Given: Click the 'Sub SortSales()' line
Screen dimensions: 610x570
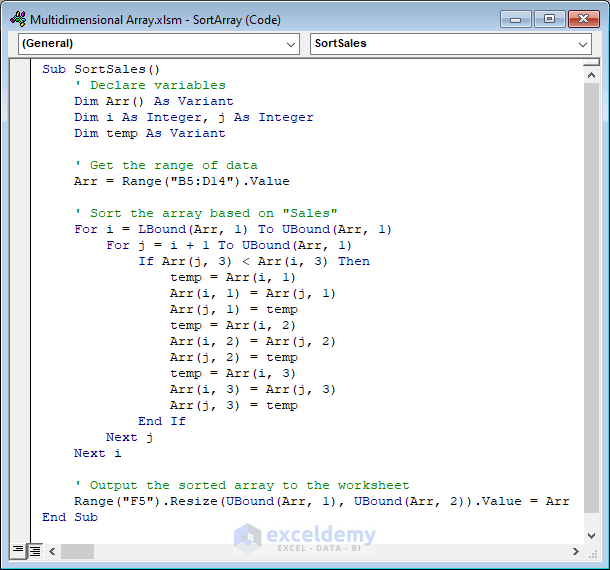Looking at the screenshot, I should (x=101, y=69).
